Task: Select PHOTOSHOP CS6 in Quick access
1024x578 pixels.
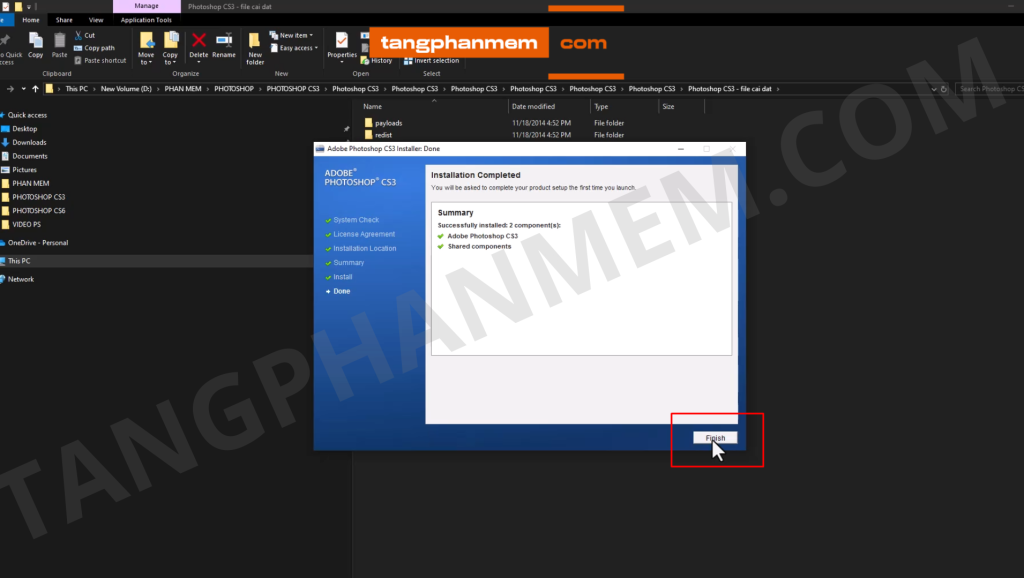Action: tap(39, 211)
